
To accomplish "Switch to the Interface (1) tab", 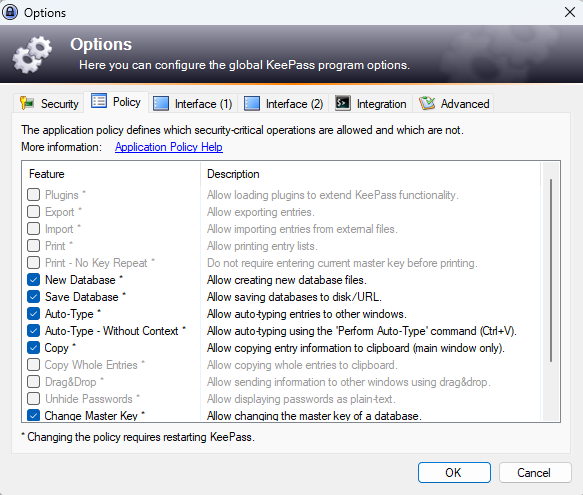I will [193, 103].
